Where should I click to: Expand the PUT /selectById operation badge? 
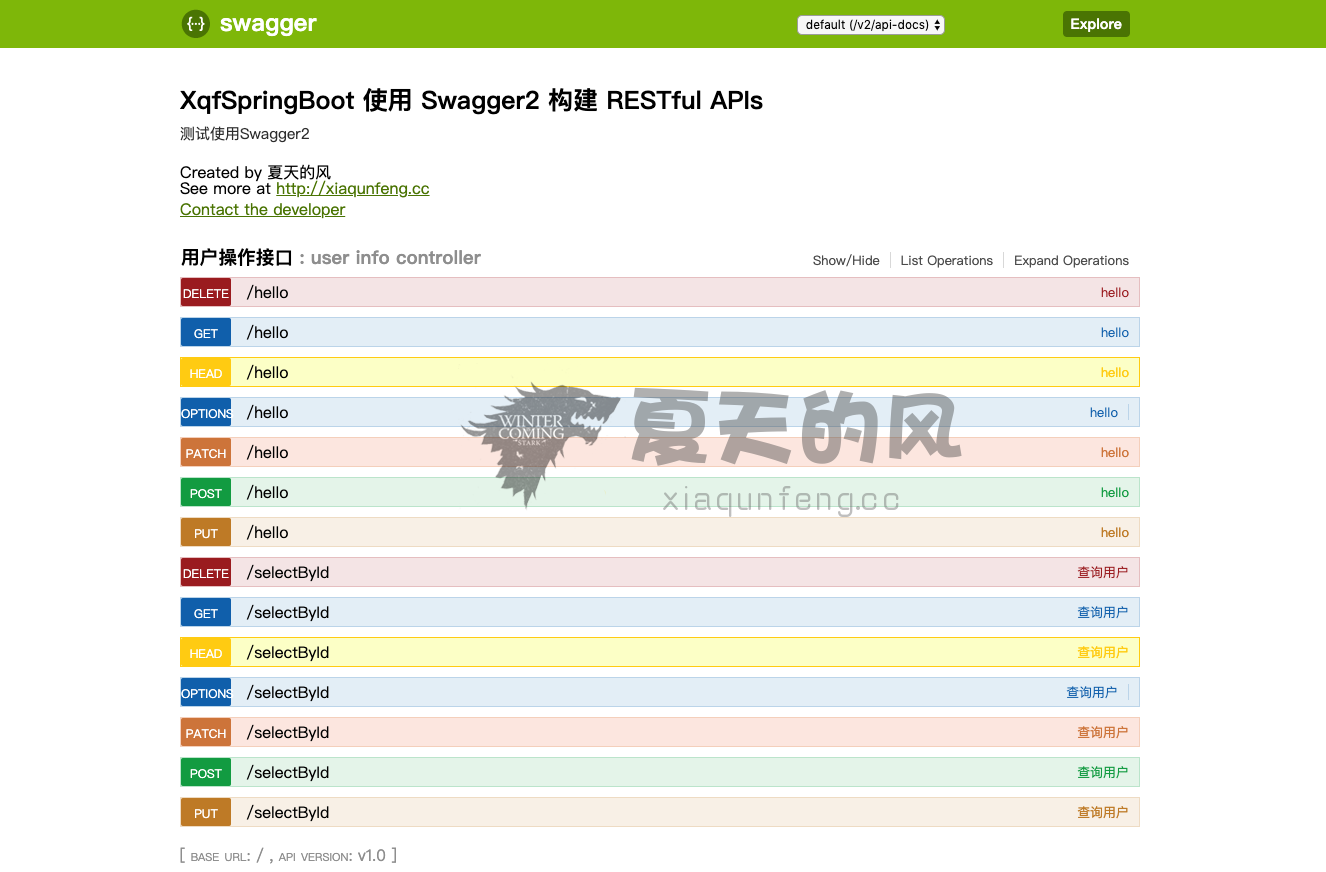pyautogui.click(x=206, y=813)
